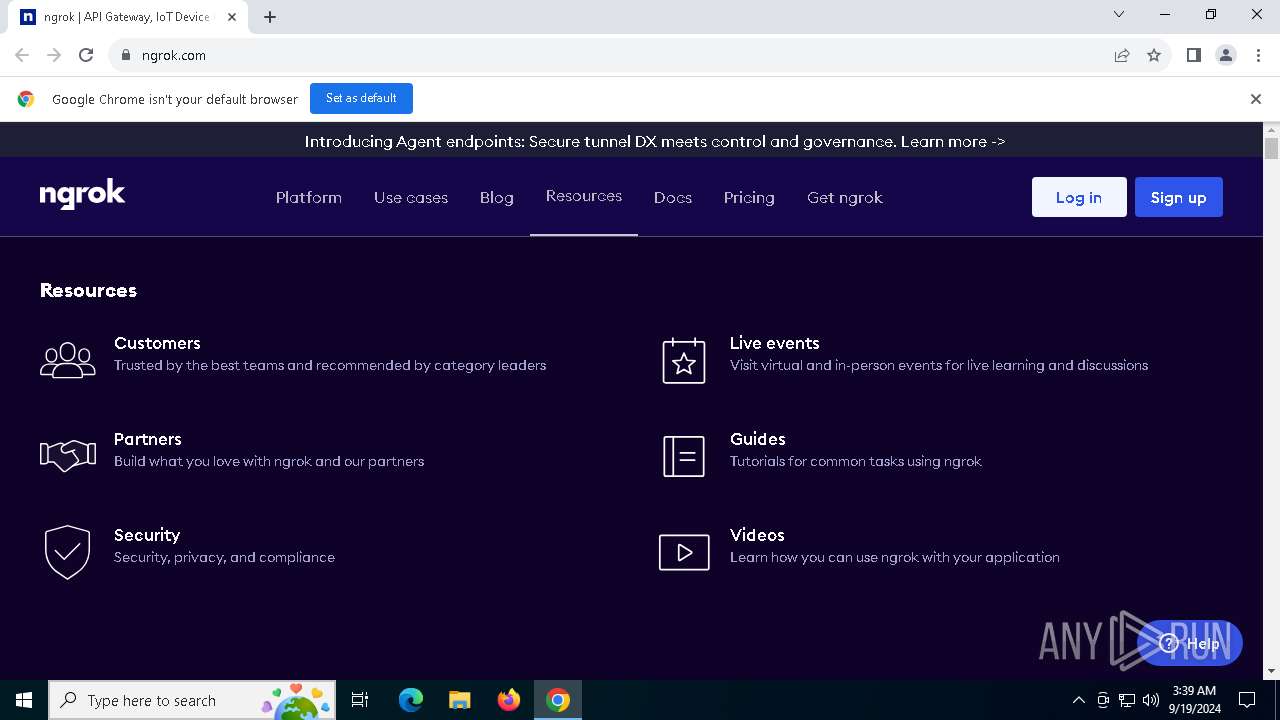Viewport: 1280px width, 720px height.
Task: Open the volume control in system tray
Action: tap(1151, 700)
